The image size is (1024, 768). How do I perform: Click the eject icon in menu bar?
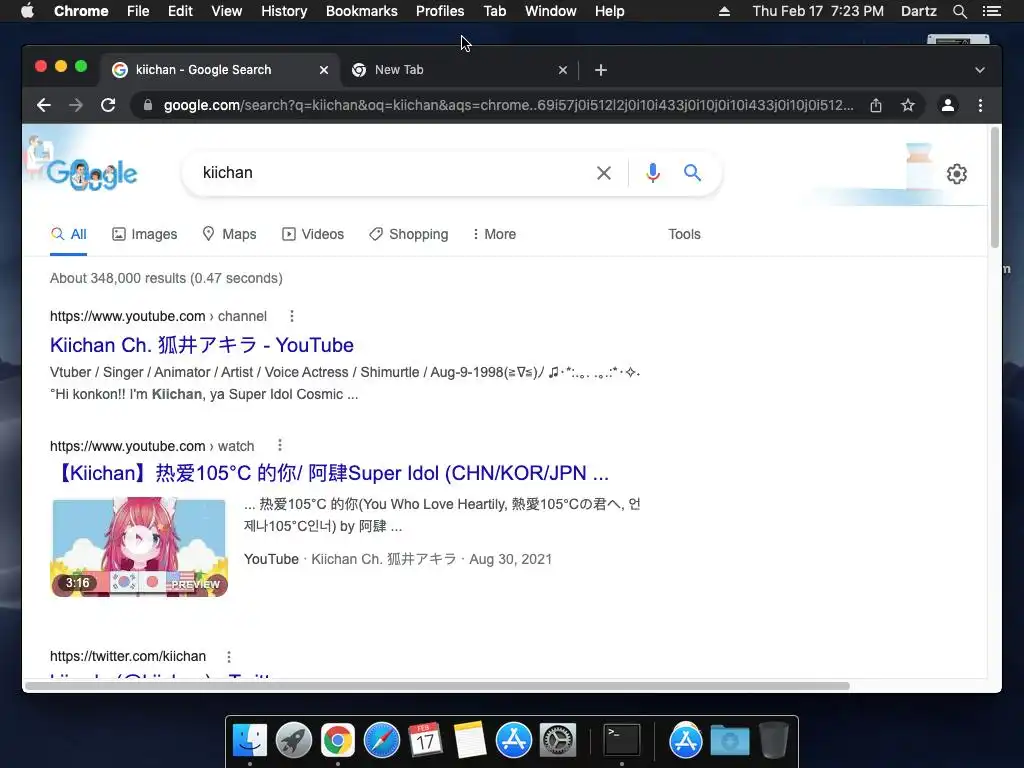click(724, 11)
